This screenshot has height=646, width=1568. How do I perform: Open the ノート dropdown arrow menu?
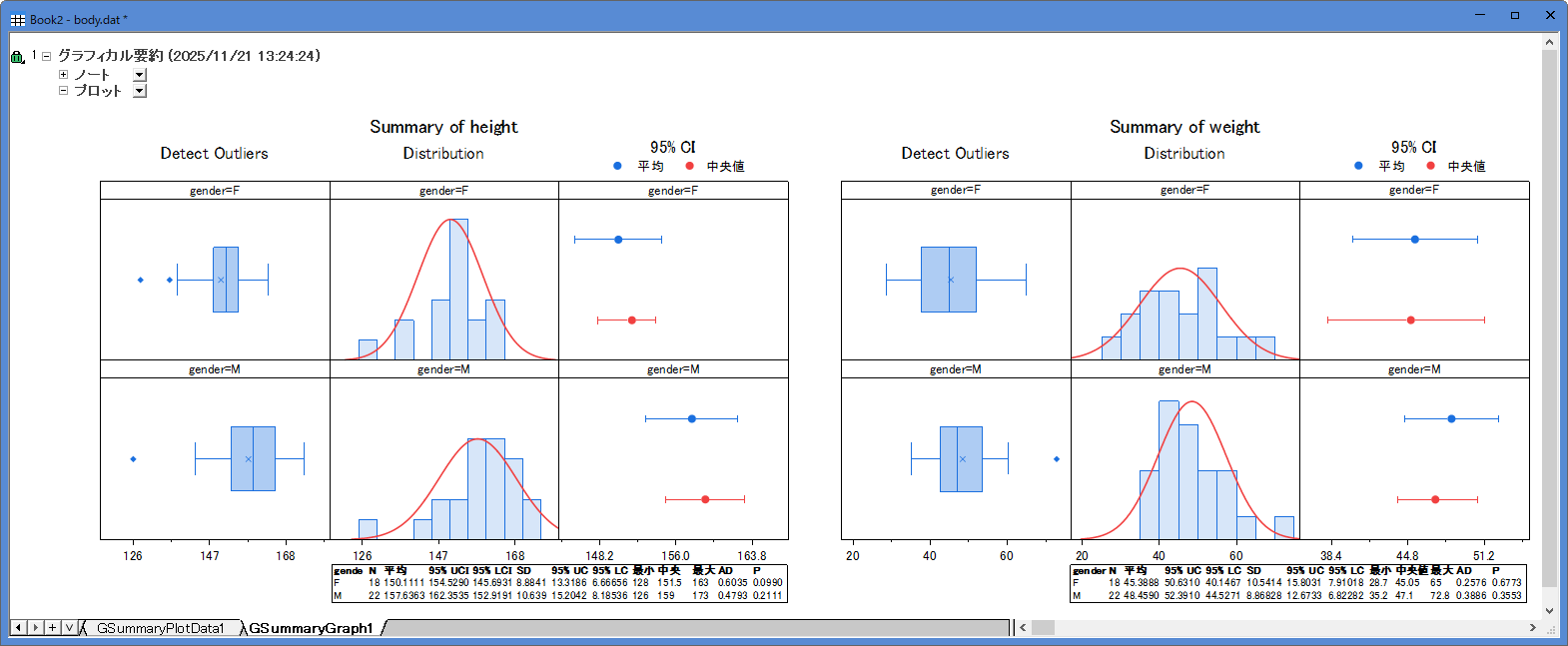(x=140, y=75)
